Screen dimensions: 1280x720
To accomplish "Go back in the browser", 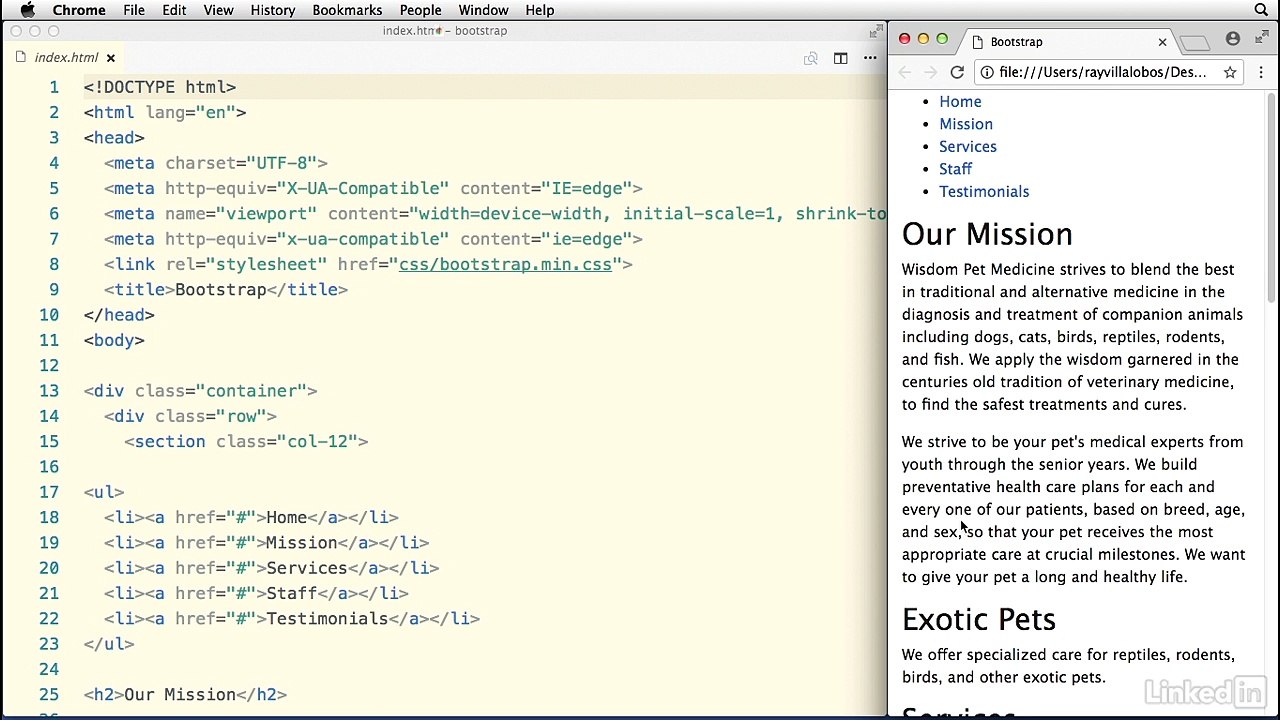I will tap(905, 72).
